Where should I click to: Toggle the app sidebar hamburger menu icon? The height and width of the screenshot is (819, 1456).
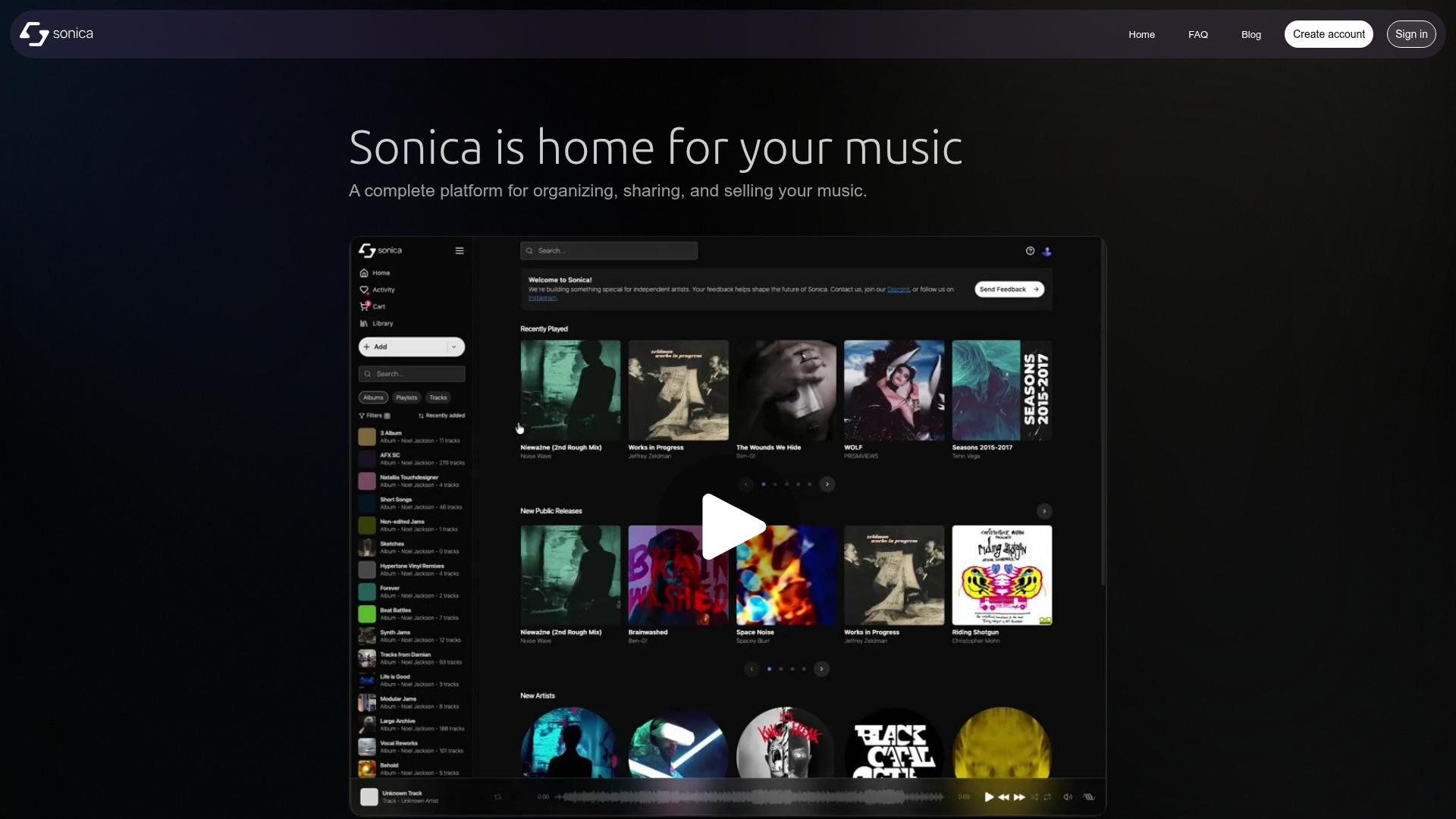coord(460,251)
